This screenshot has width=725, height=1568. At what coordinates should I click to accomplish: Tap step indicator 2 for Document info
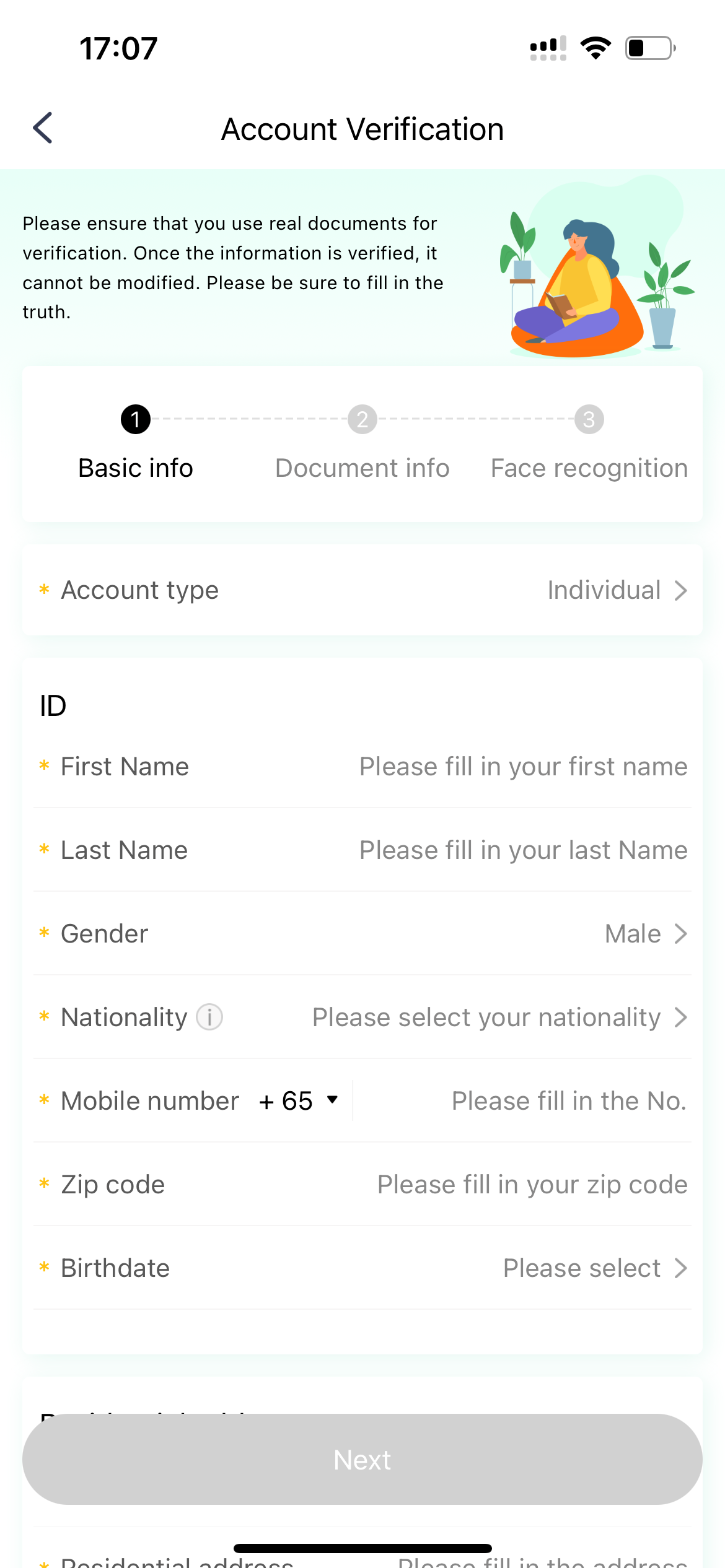[x=362, y=419]
